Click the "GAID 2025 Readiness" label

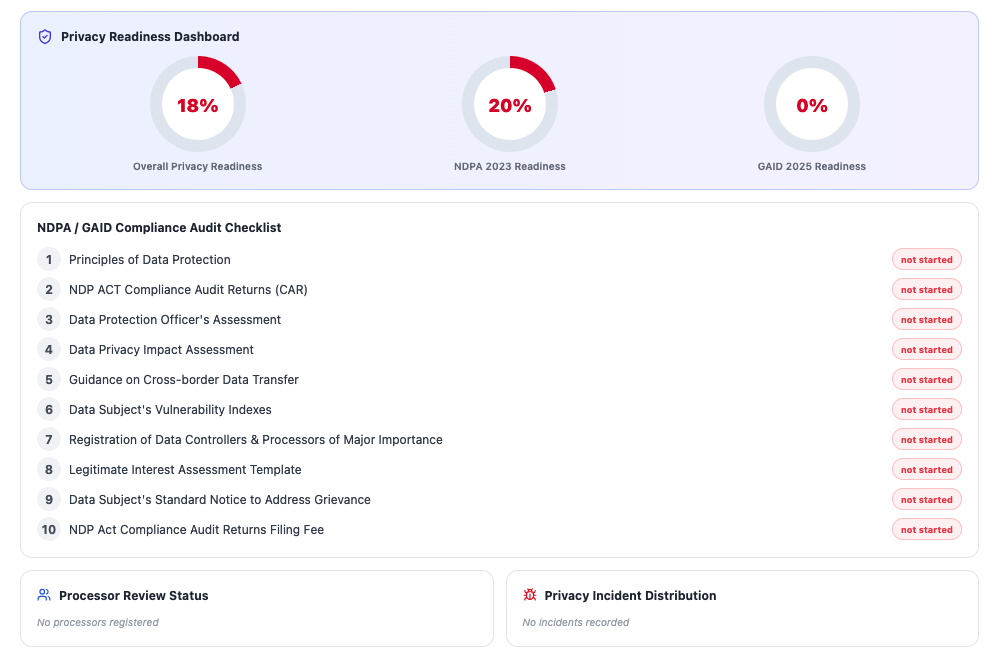(812, 167)
